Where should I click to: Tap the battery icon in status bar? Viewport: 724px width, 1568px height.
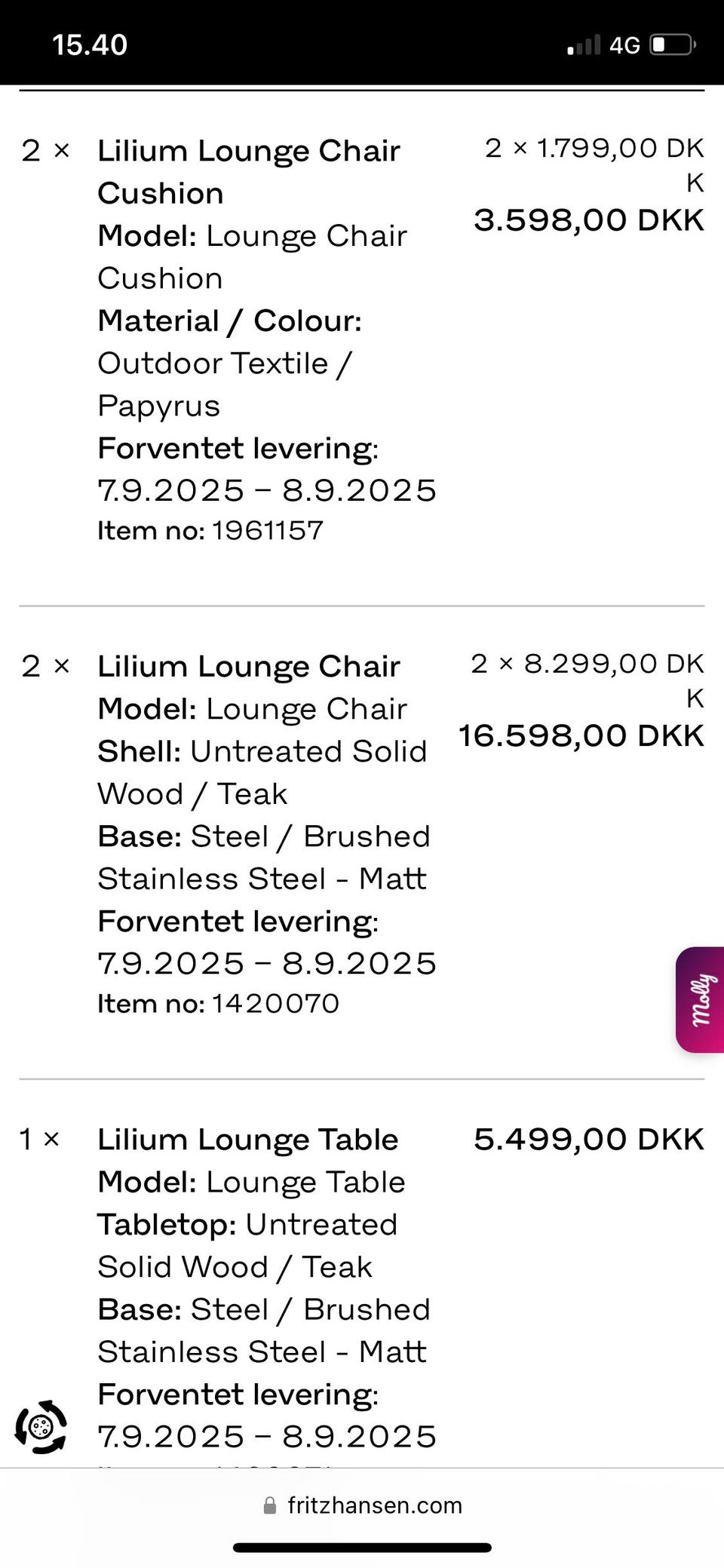tap(672, 45)
